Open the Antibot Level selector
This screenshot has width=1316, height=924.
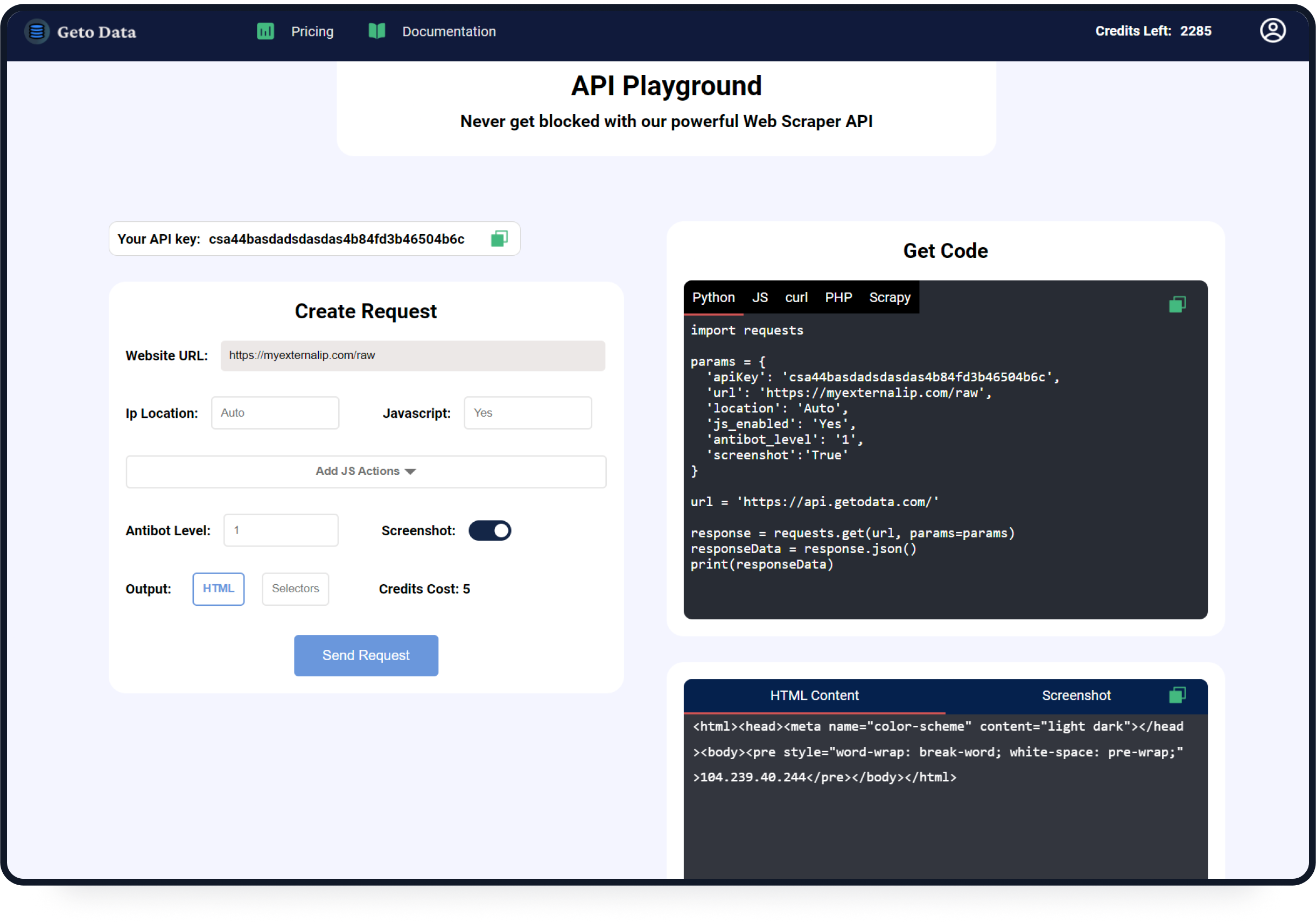tap(281, 530)
